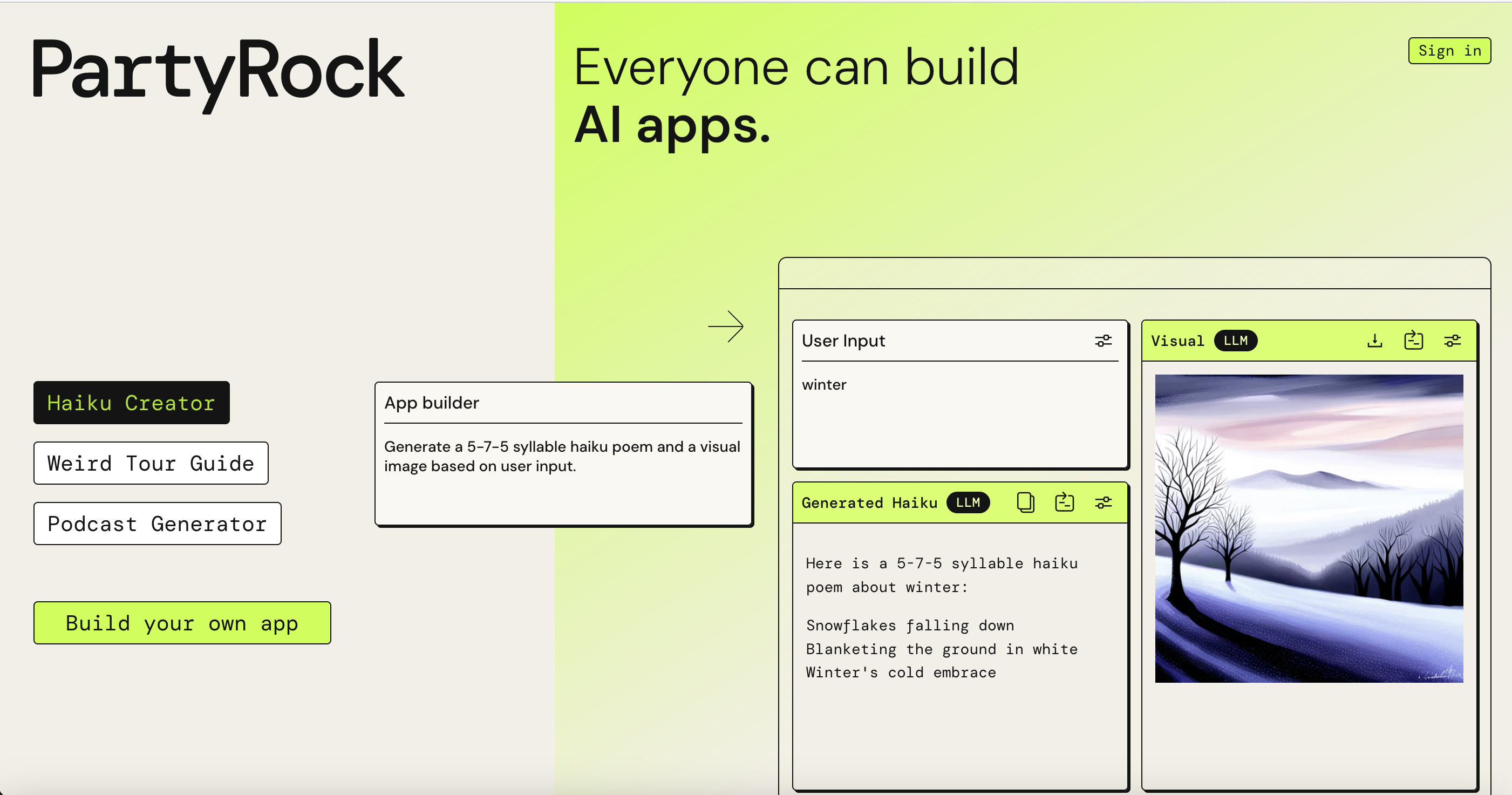Open the Visual widget settings sliders
Viewport: 1512px width, 795px height.
tap(1452, 341)
